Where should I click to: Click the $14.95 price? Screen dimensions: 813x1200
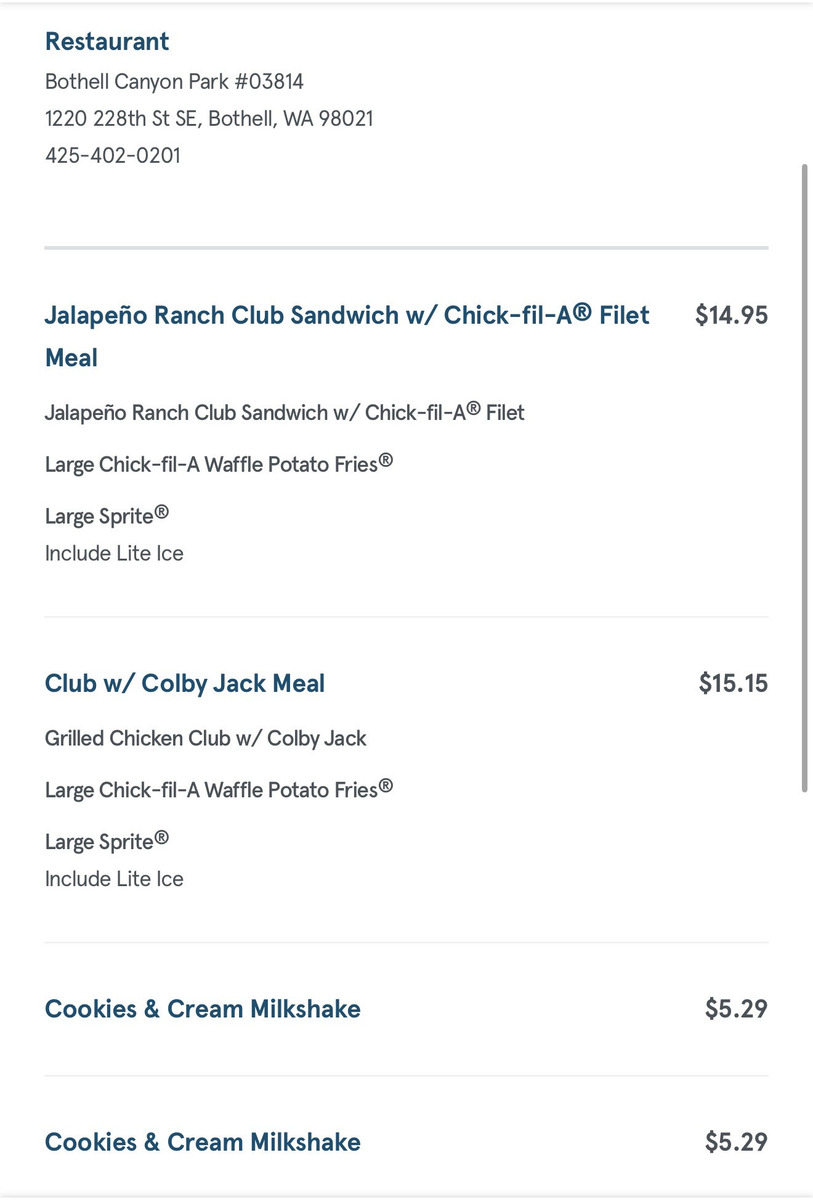[x=731, y=316]
